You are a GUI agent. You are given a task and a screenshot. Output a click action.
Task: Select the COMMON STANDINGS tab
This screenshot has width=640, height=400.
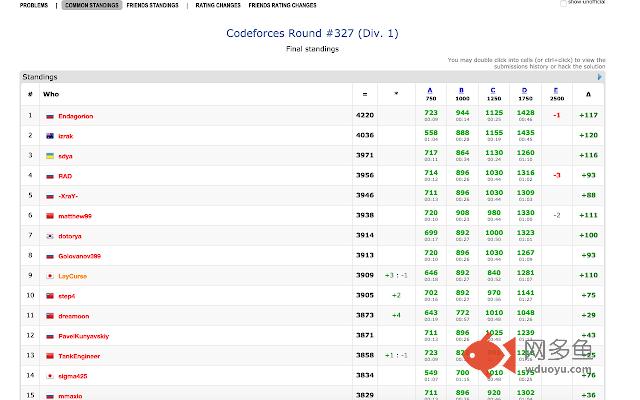(92, 5)
